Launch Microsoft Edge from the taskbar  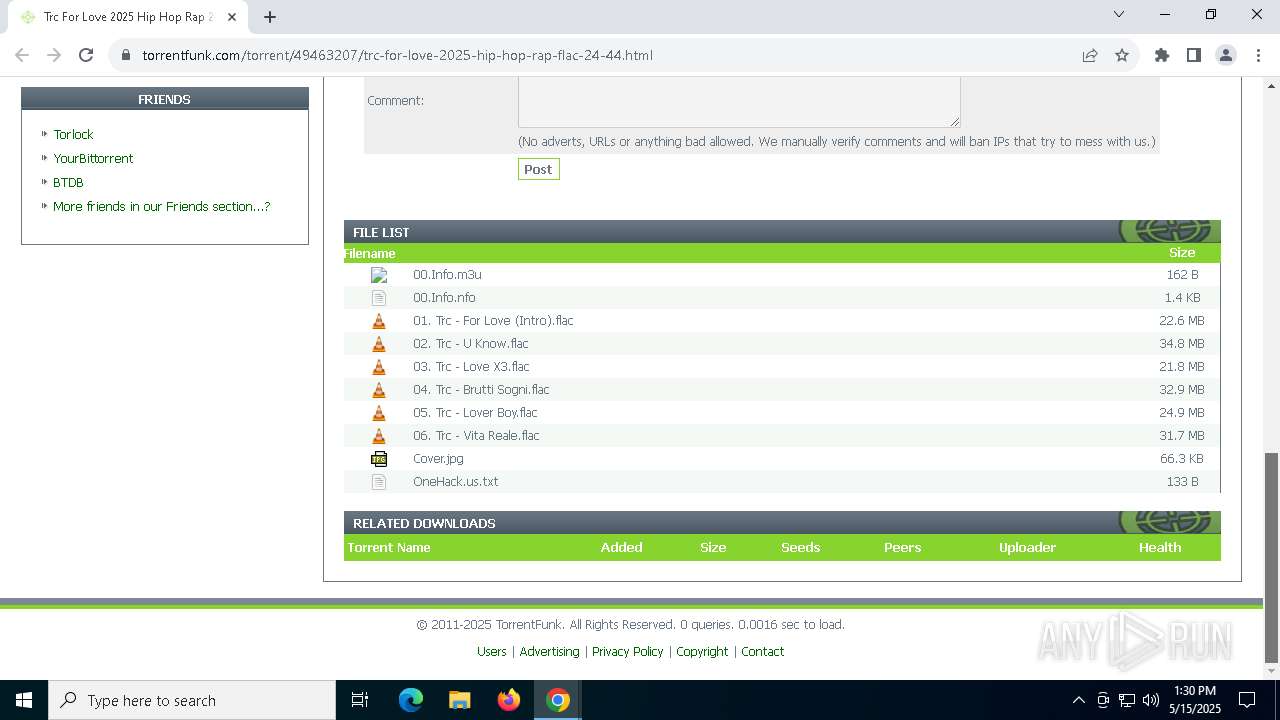[x=411, y=700]
